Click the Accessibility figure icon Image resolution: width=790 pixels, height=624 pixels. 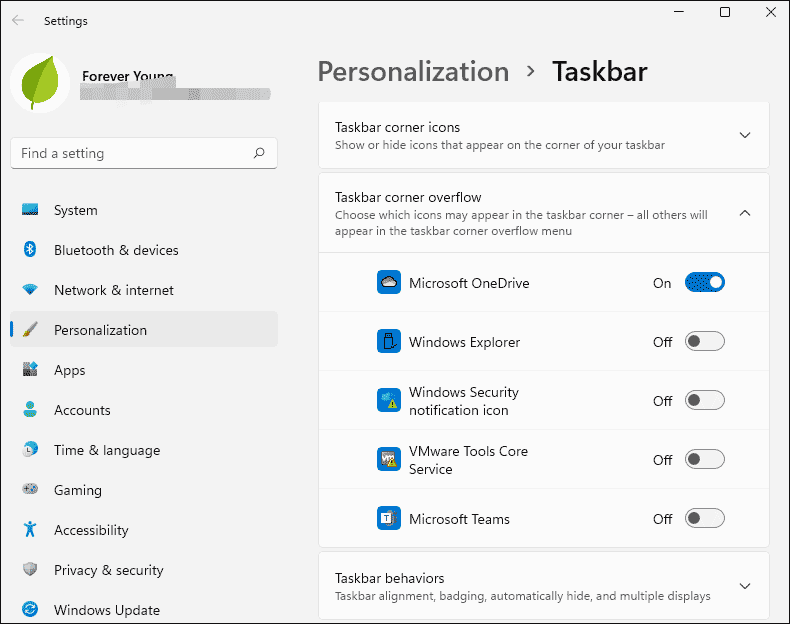30,529
